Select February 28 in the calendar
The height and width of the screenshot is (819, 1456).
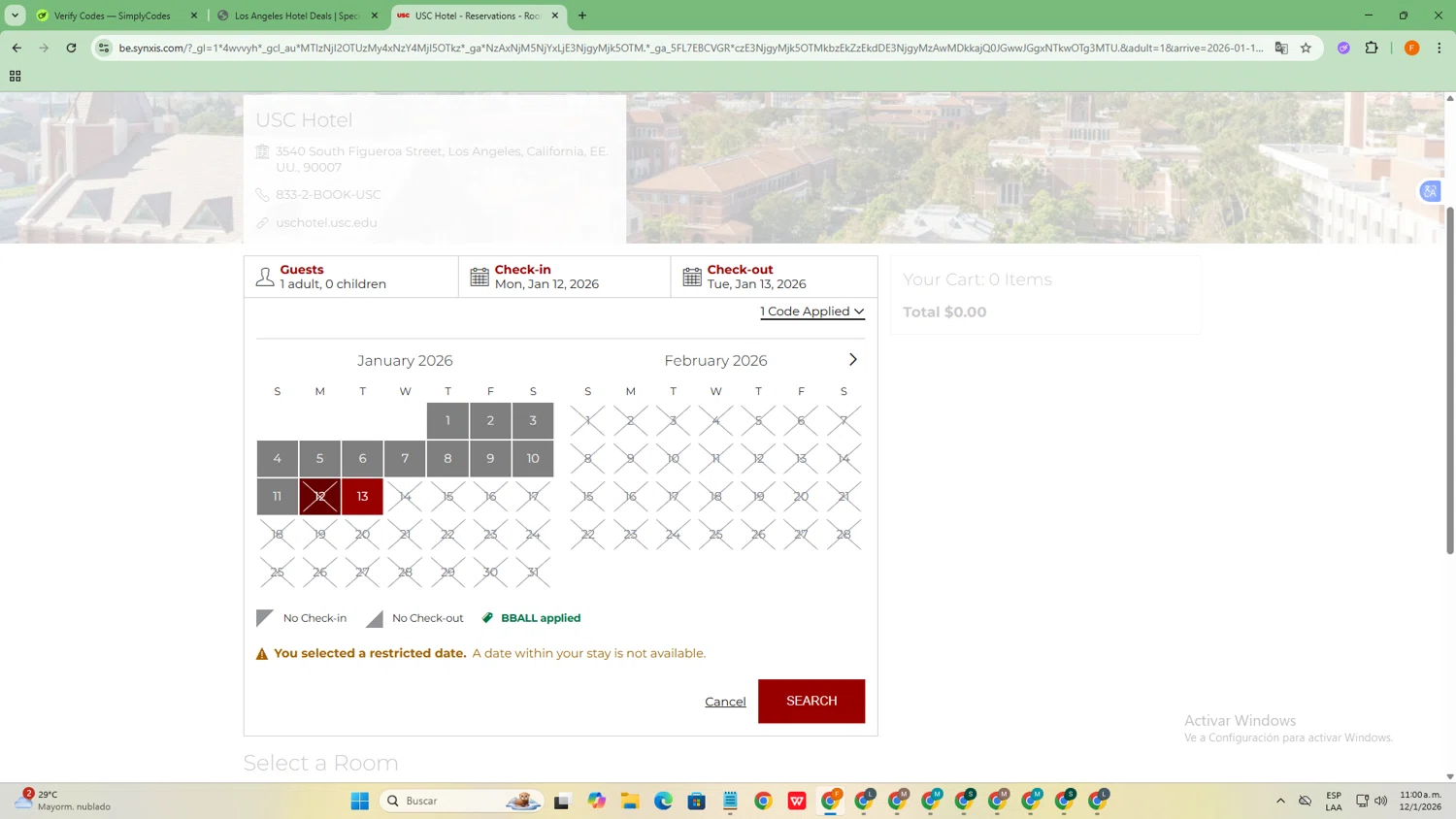pyautogui.click(x=844, y=534)
